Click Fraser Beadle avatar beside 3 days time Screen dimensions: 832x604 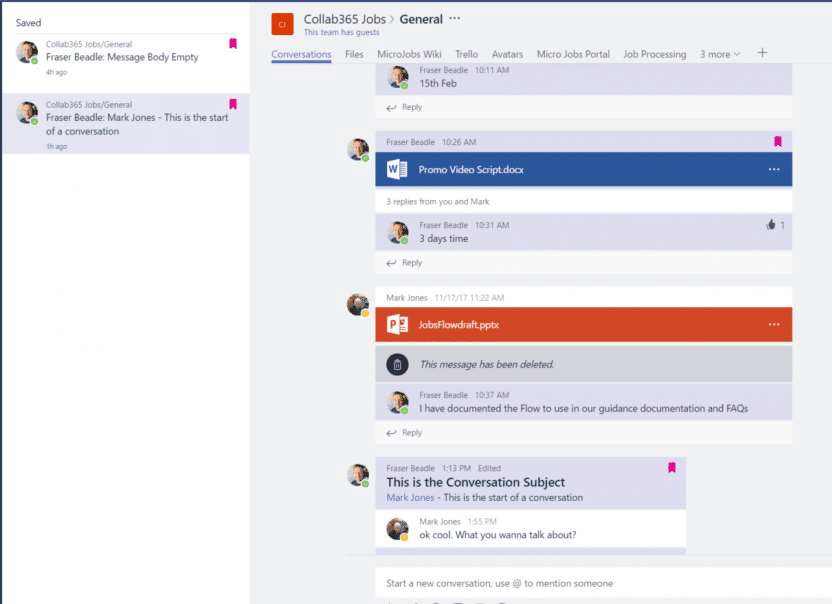[x=397, y=232]
